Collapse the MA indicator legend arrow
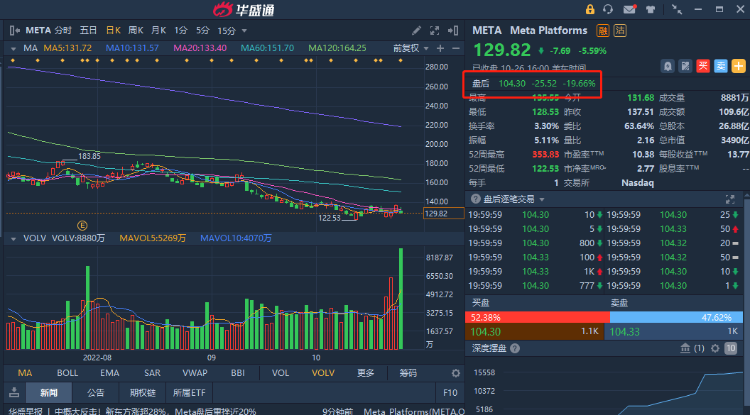Screen dimensions: 750x415 coord(13,48)
